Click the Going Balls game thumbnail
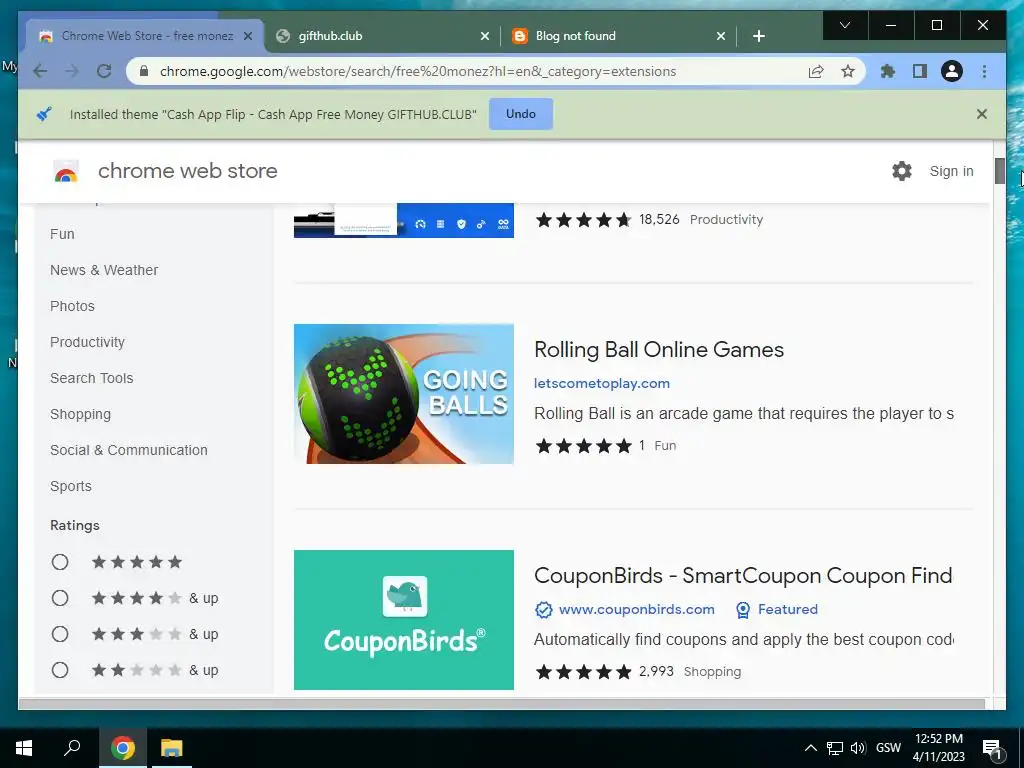The width and height of the screenshot is (1024, 768). point(404,394)
